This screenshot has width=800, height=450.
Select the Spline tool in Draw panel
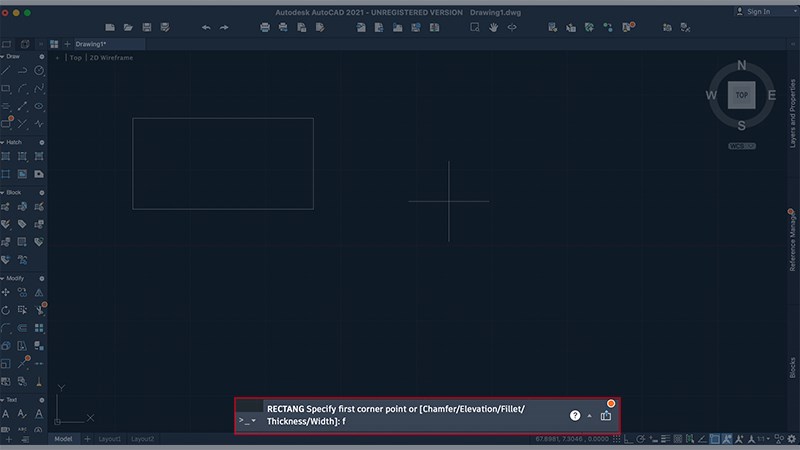click(x=39, y=89)
